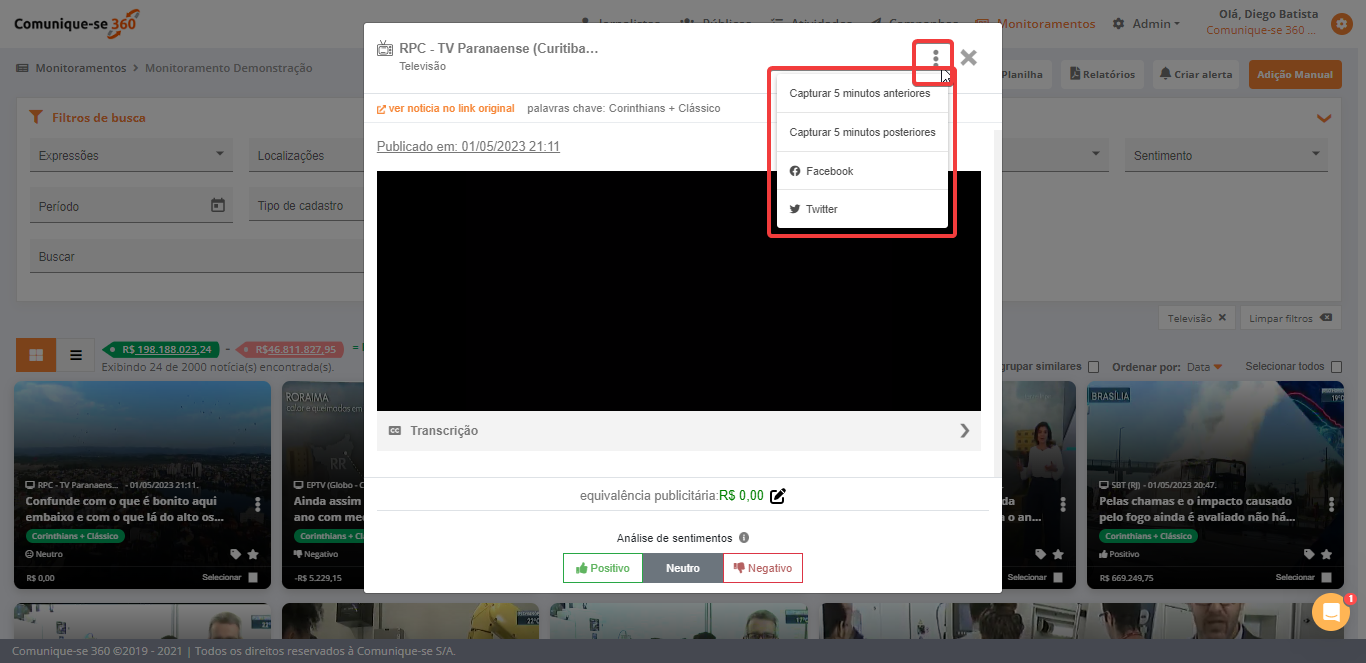1366x663 pixels.
Task: Open the three-dot options menu in the news modal
Action: click(935, 58)
